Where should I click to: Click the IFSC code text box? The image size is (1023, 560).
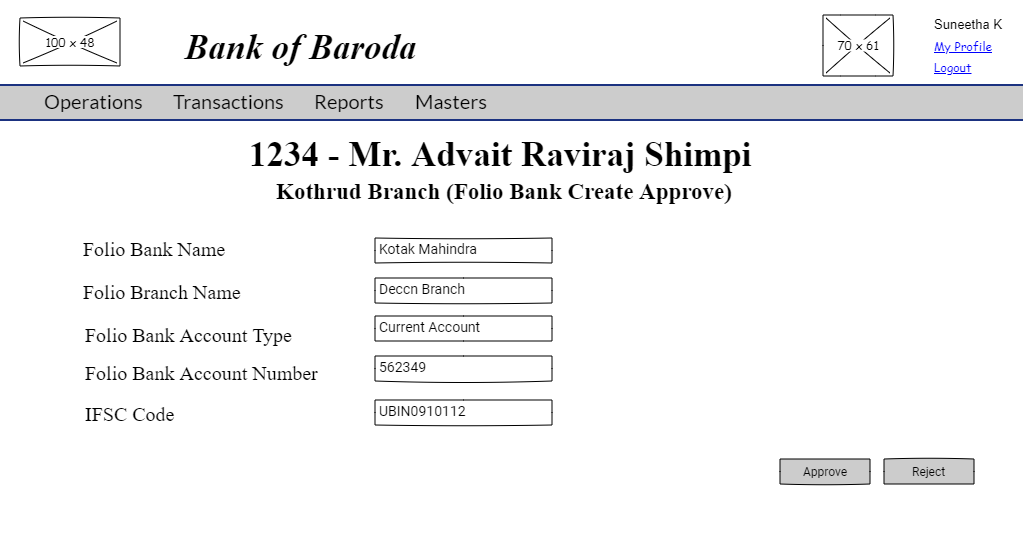tap(463, 412)
